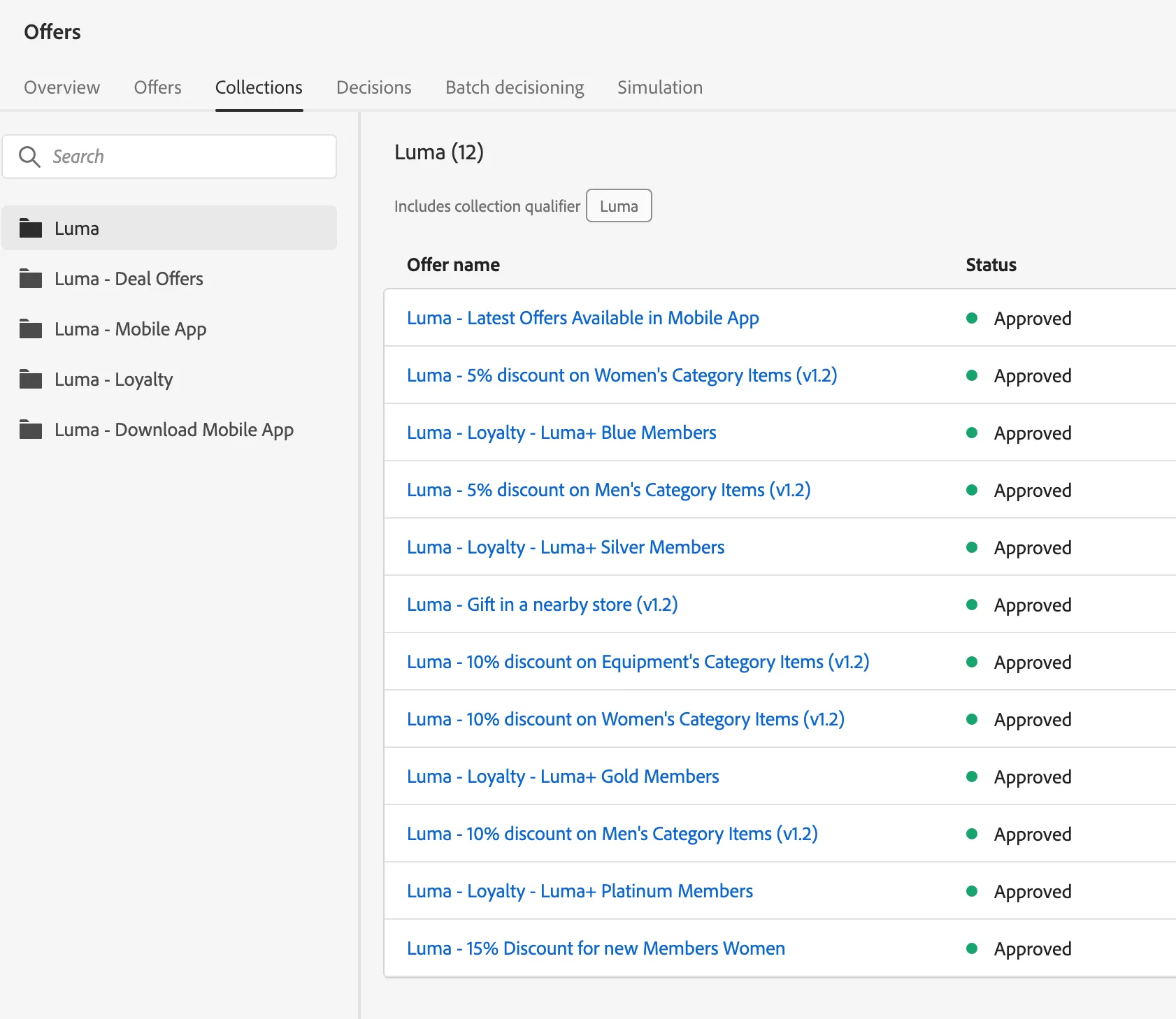
Task: Open 5% discount on Women's Category Items
Action: pos(622,375)
